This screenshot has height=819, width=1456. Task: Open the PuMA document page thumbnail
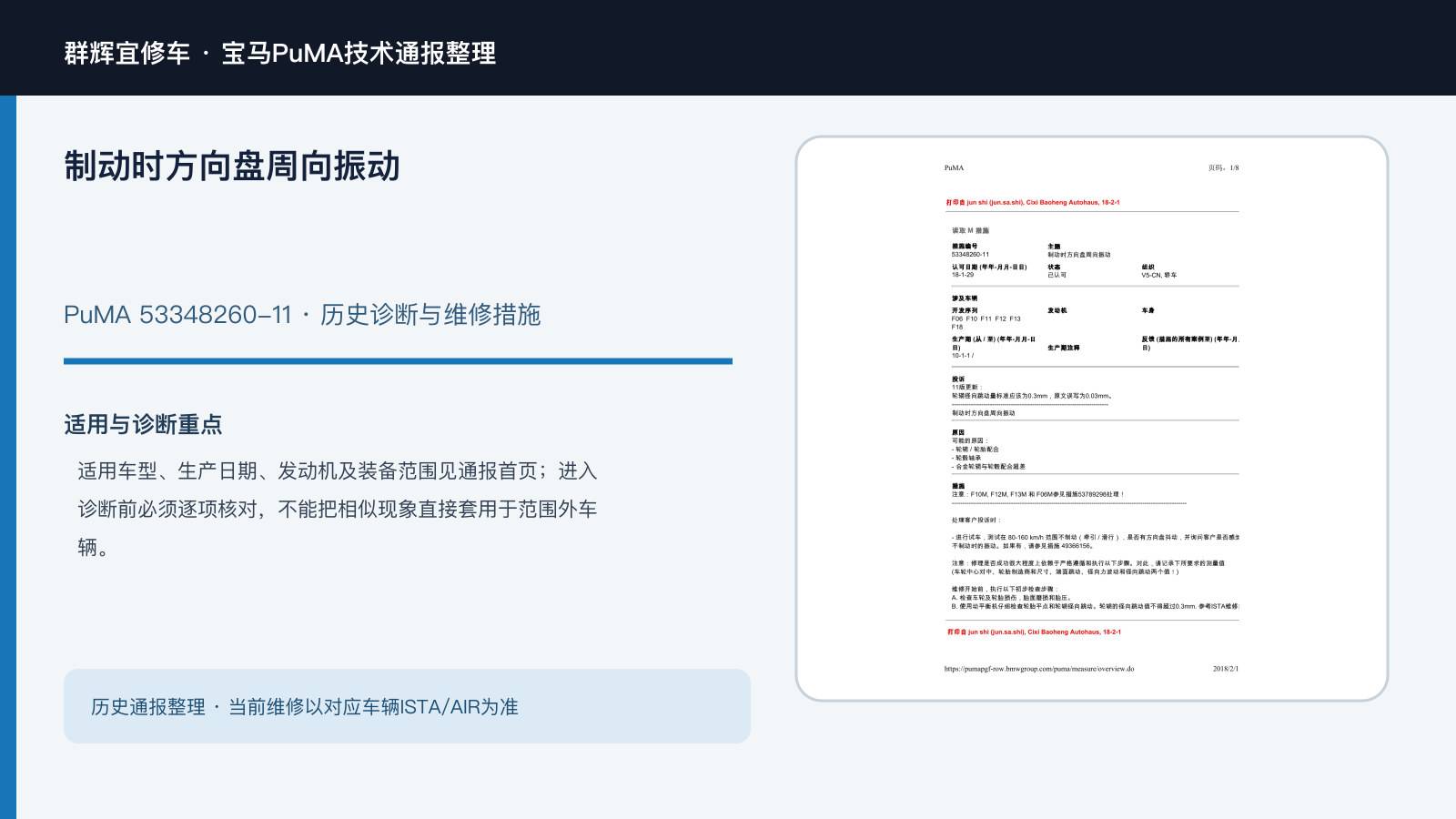[x=1091, y=419]
